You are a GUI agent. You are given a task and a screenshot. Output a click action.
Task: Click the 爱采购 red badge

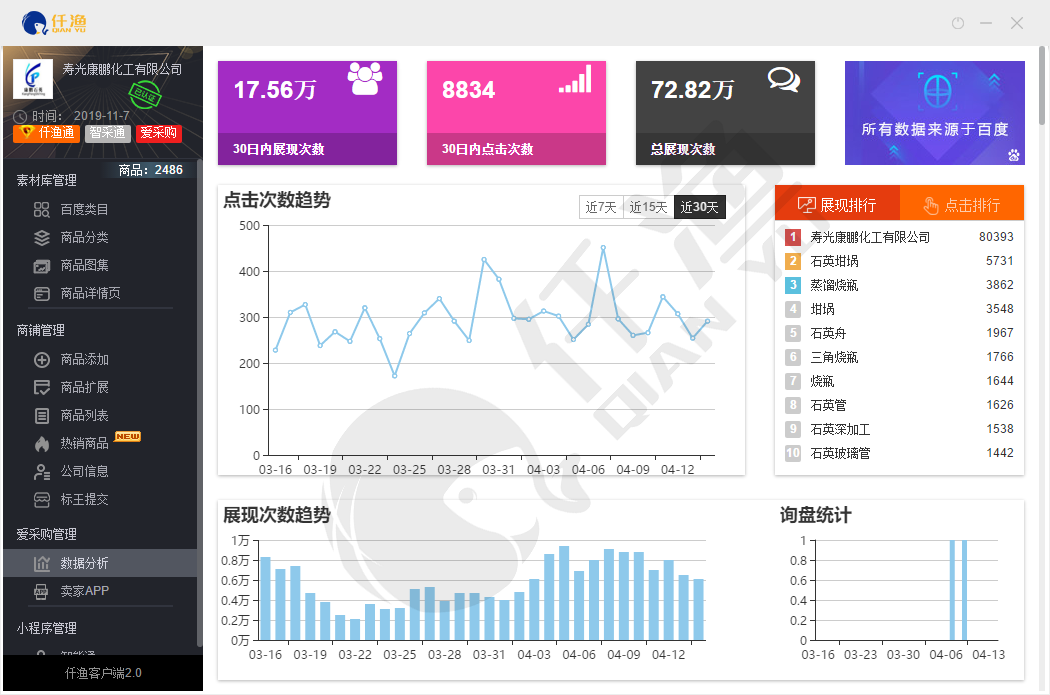click(x=158, y=133)
